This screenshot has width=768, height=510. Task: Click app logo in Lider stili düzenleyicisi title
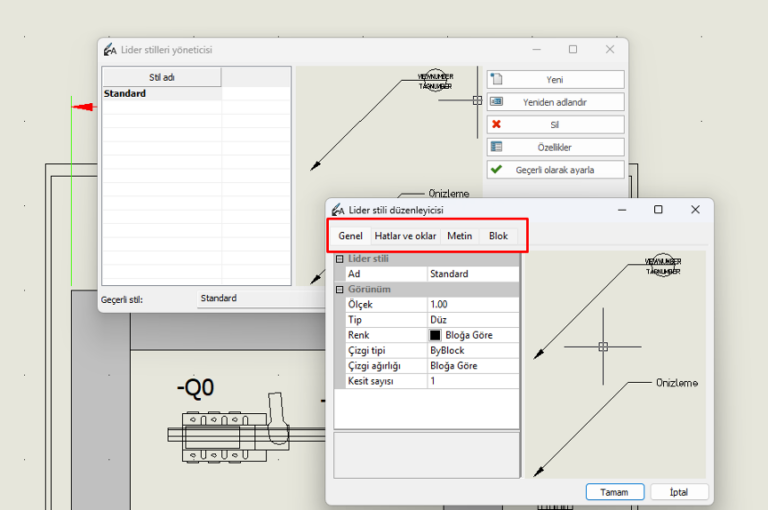tap(338, 210)
